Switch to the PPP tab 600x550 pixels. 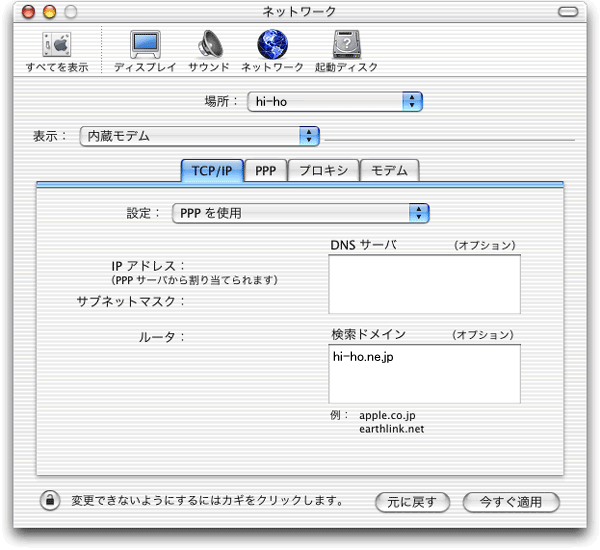click(x=266, y=170)
